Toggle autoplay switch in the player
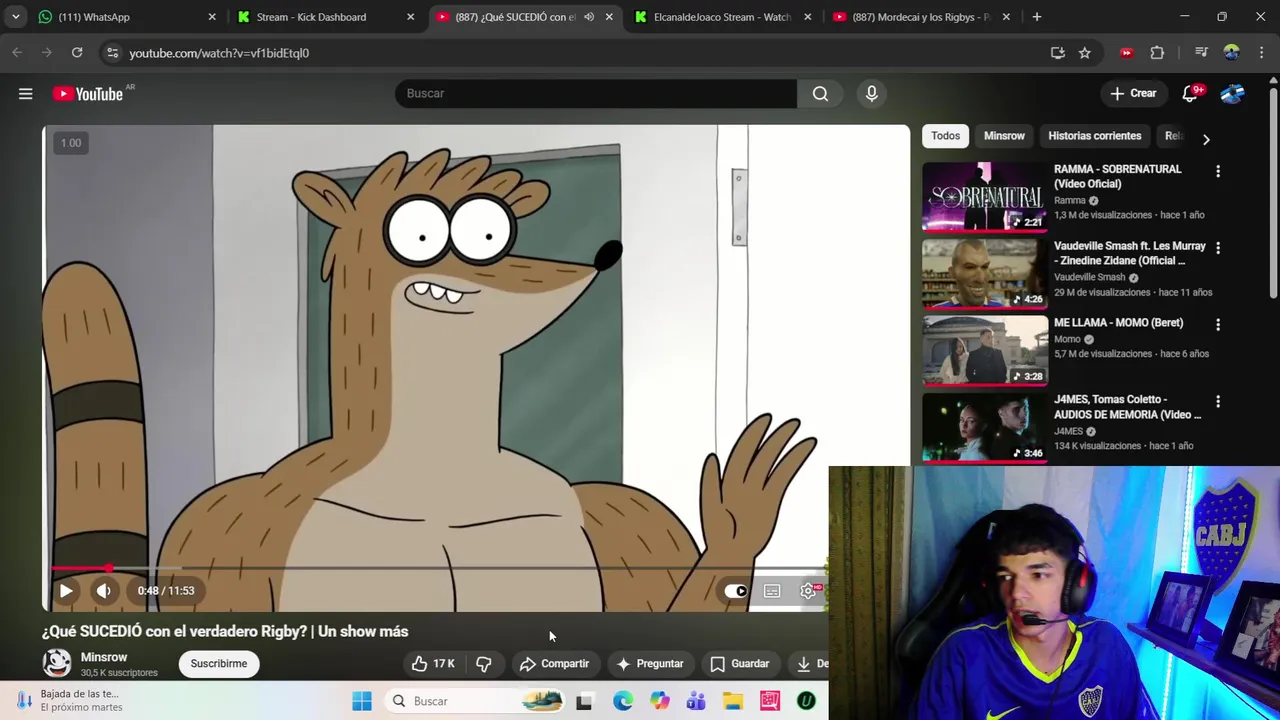The width and height of the screenshot is (1280, 720). tap(735, 591)
